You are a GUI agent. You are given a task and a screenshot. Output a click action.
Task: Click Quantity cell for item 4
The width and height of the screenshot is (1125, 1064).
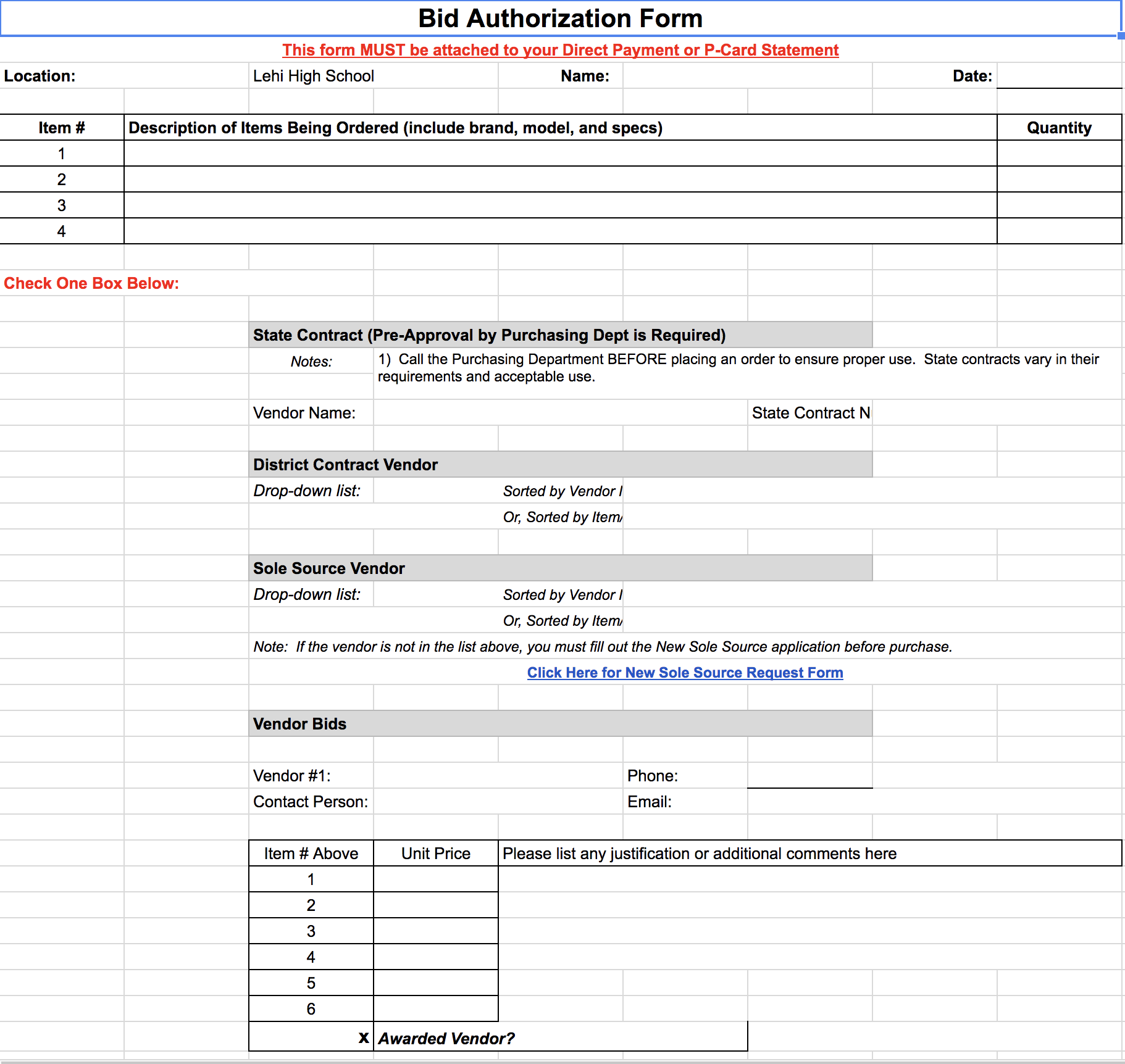pos(1059,231)
